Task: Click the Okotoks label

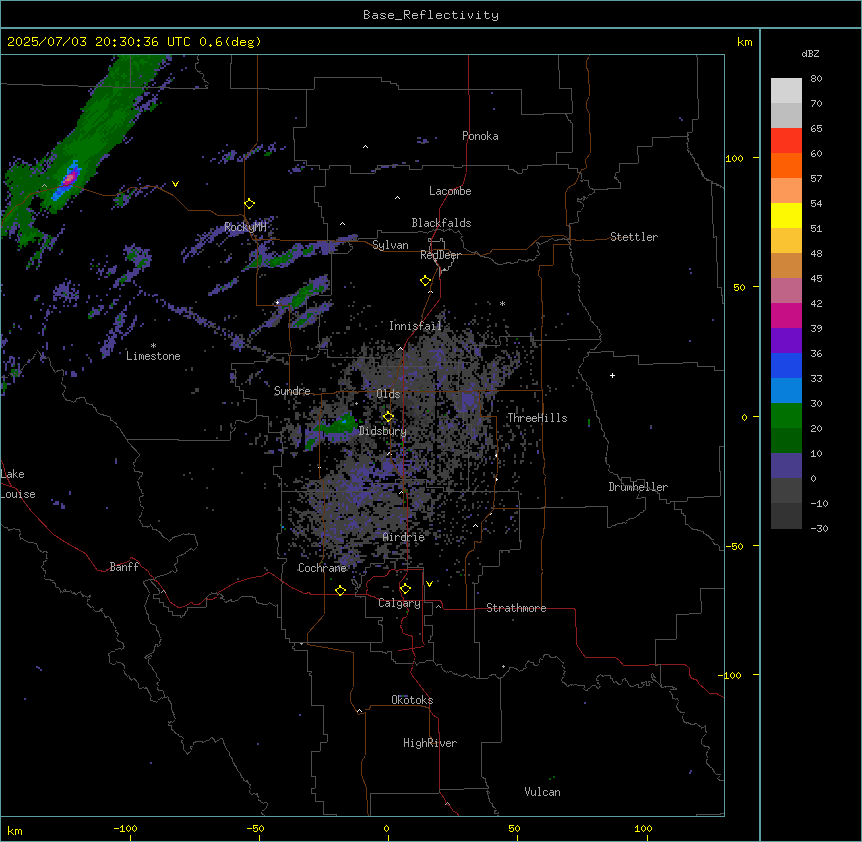Action: 412,700
